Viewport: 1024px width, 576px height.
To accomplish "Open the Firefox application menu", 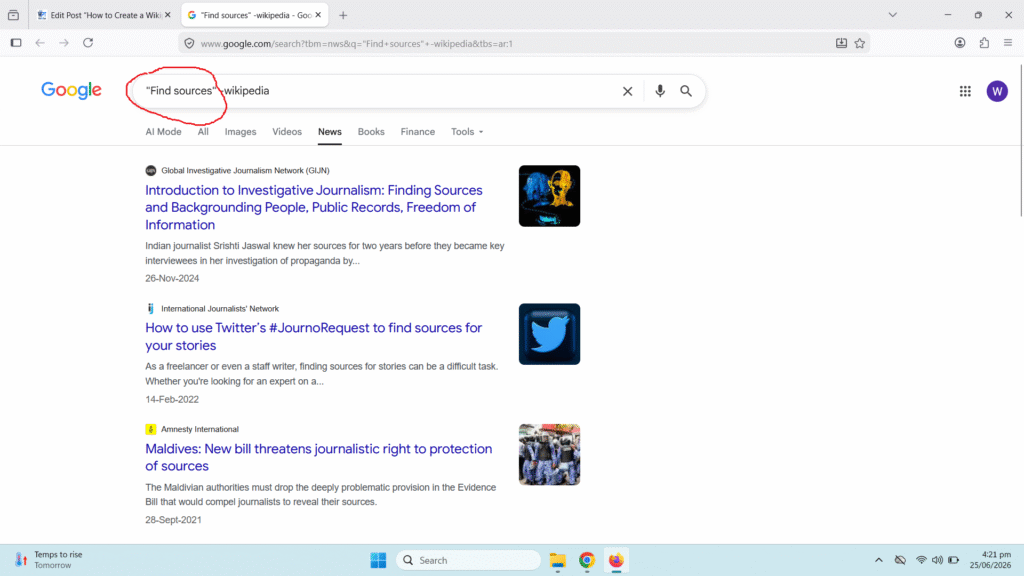I will (x=1008, y=43).
